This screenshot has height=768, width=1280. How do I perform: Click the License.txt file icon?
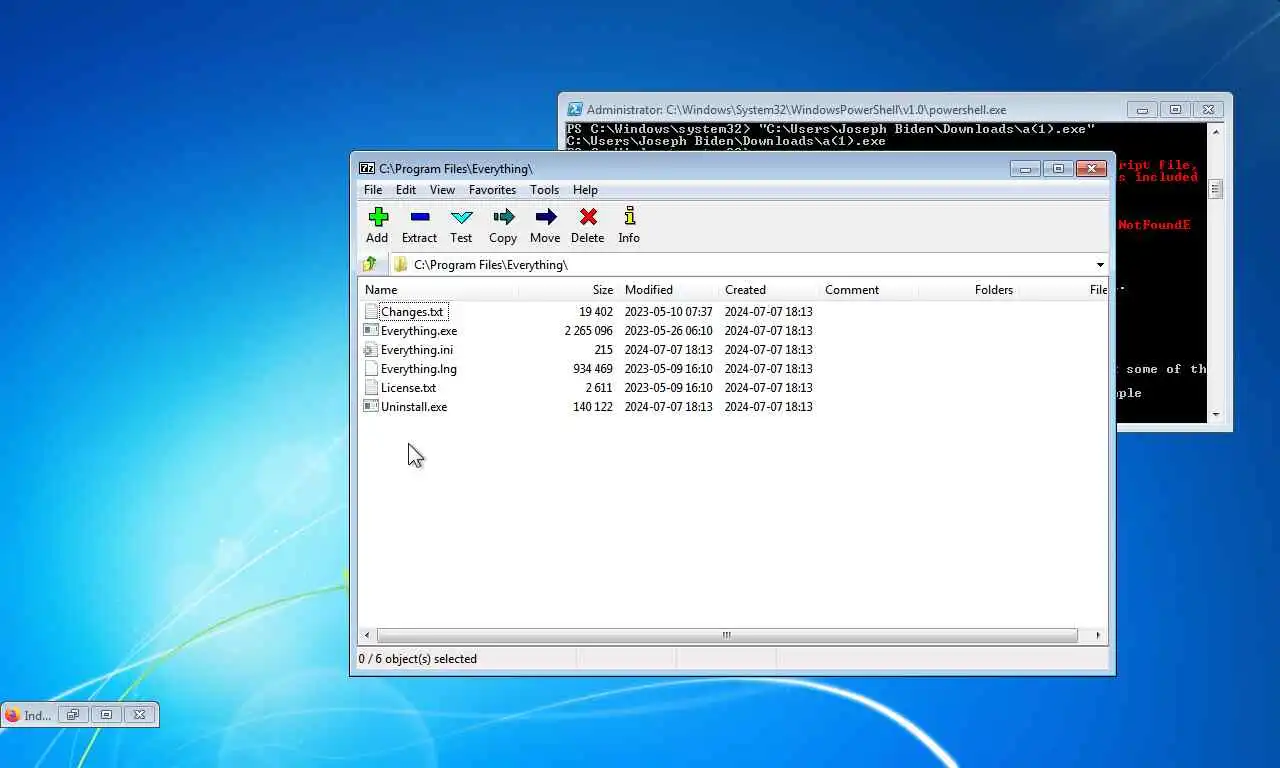(371, 387)
